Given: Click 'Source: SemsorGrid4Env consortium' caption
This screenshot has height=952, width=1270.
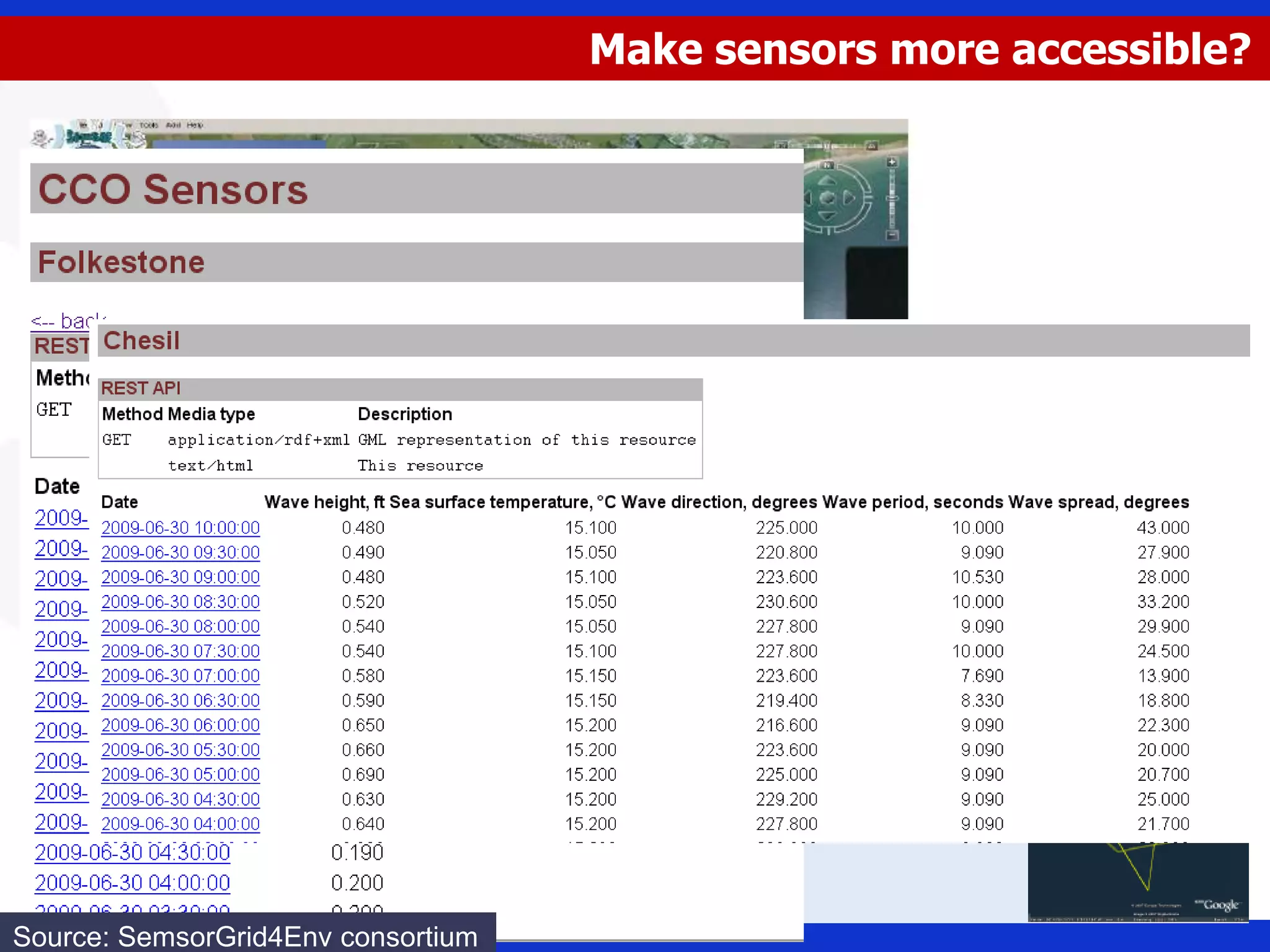Looking at the screenshot, I should tap(246, 936).
